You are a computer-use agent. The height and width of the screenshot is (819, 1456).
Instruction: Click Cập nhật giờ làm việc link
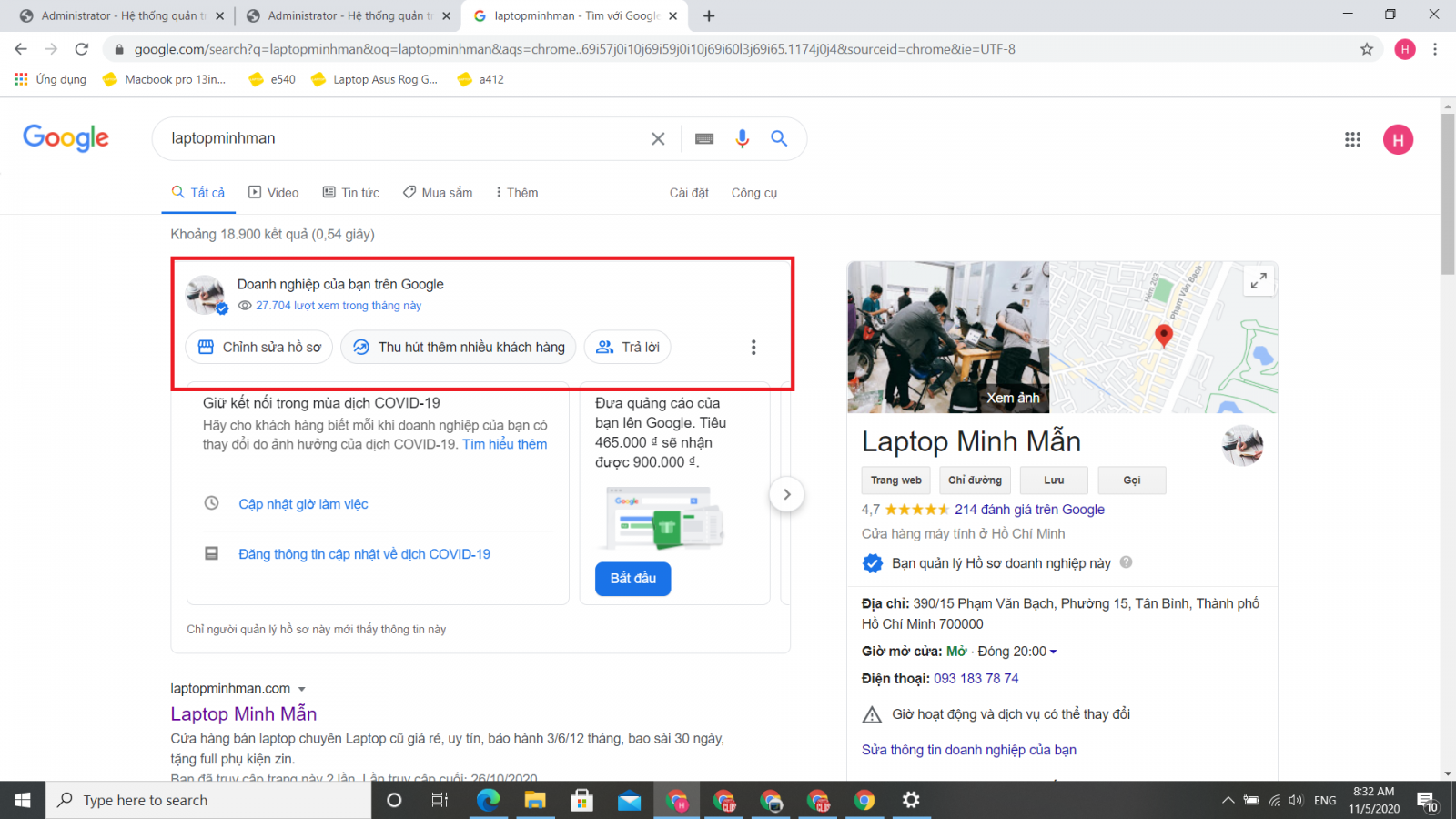click(303, 504)
